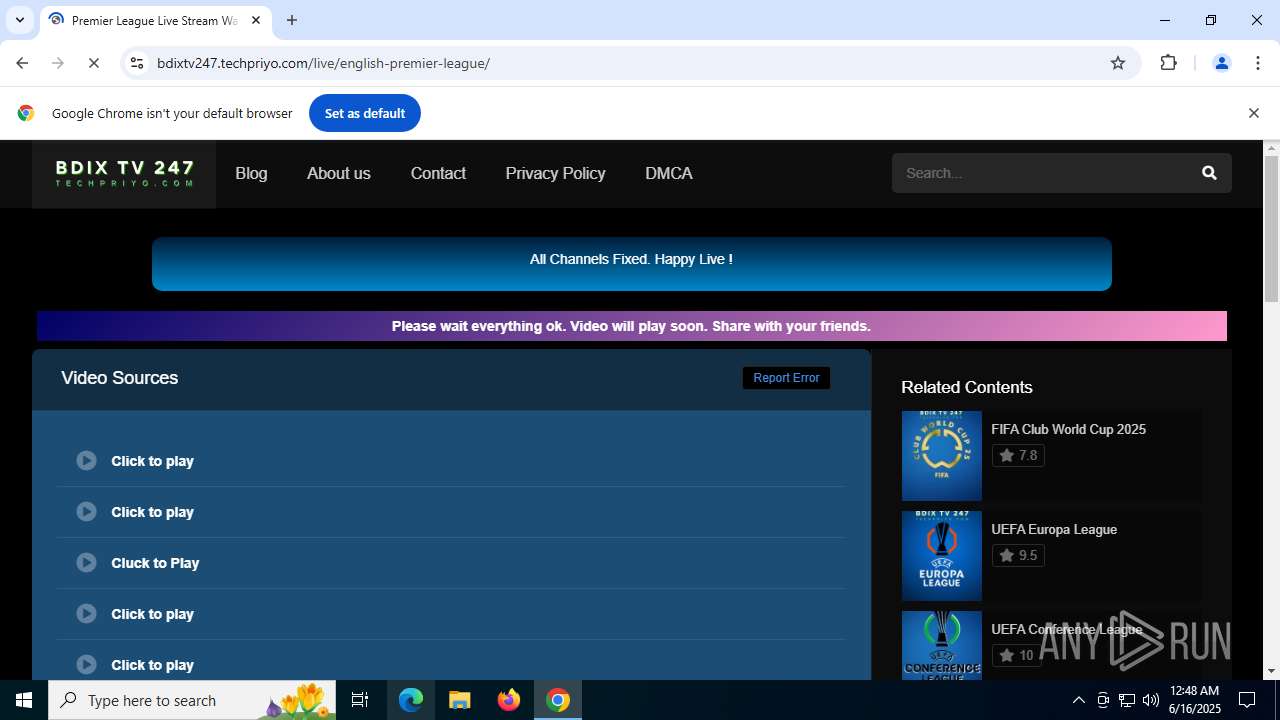Image resolution: width=1280 pixels, height=720 pixels.
Task: Open Task View in taskbar
Action: pyautogui.click(x=360, y=700)
